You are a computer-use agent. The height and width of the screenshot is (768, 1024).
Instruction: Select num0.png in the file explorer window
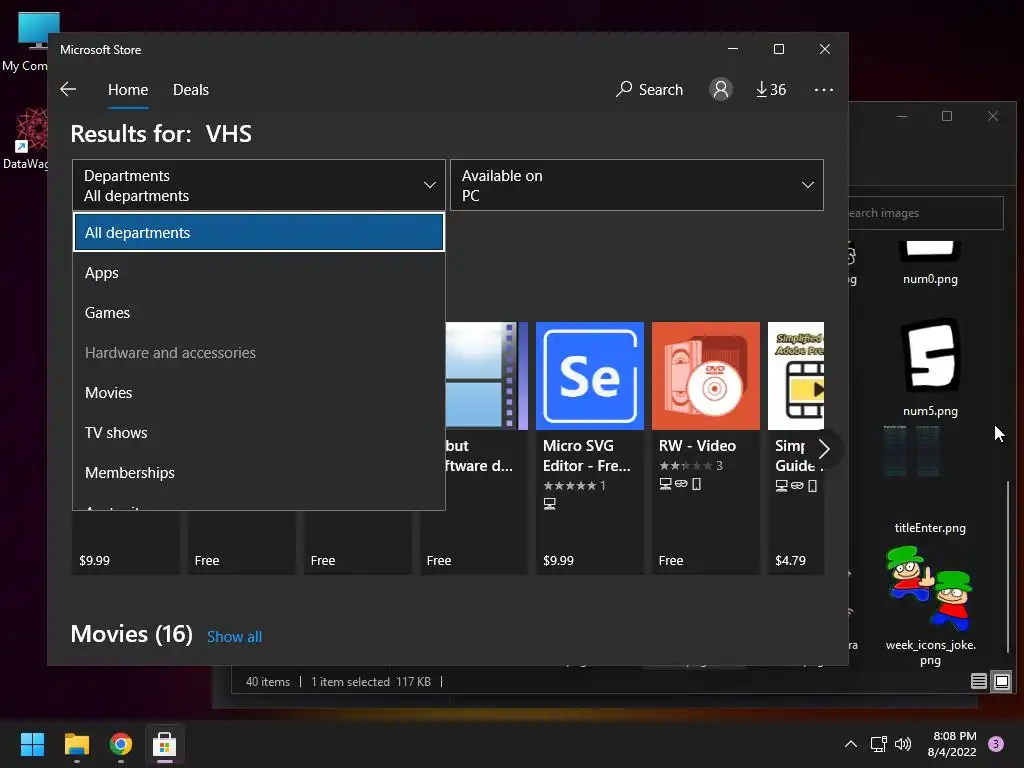[x=930, y=264]
